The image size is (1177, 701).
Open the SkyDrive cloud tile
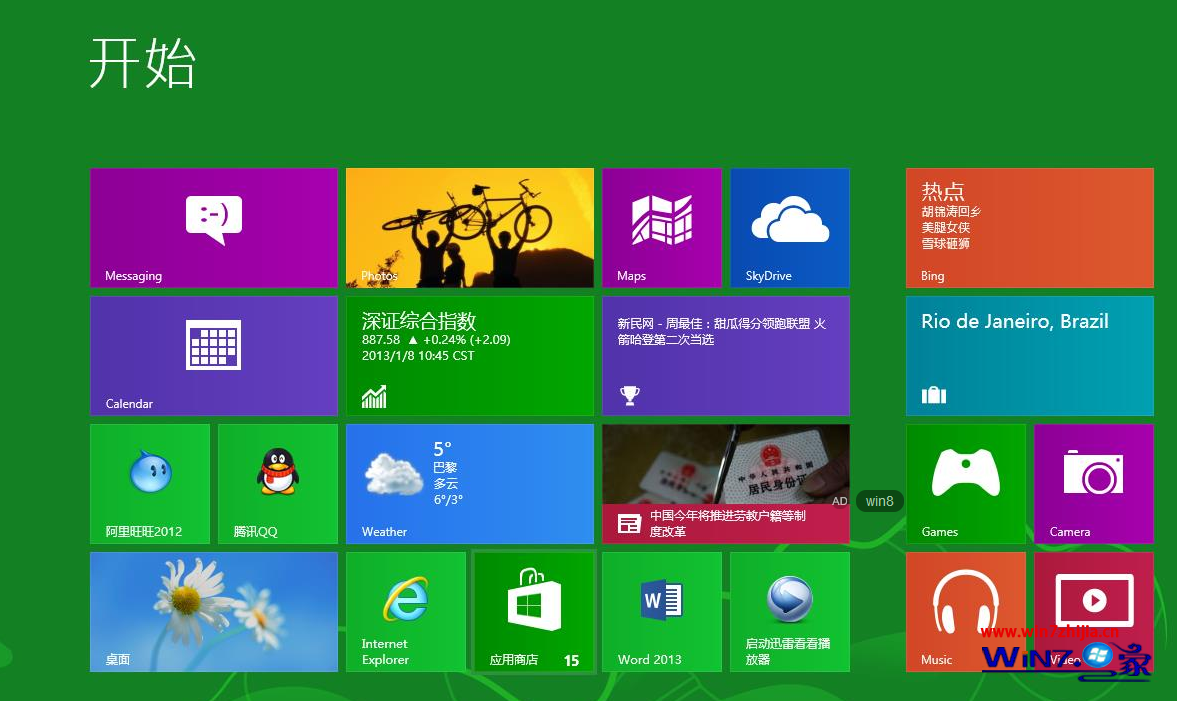790,227
